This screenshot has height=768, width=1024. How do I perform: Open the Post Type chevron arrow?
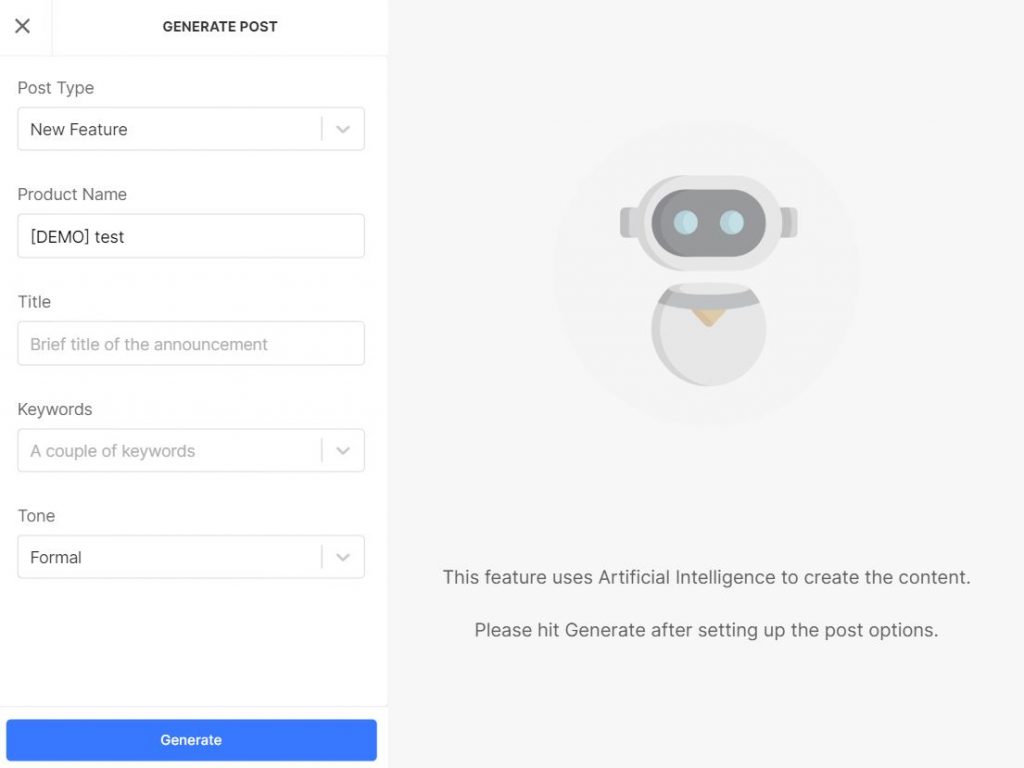click(343, 129)
